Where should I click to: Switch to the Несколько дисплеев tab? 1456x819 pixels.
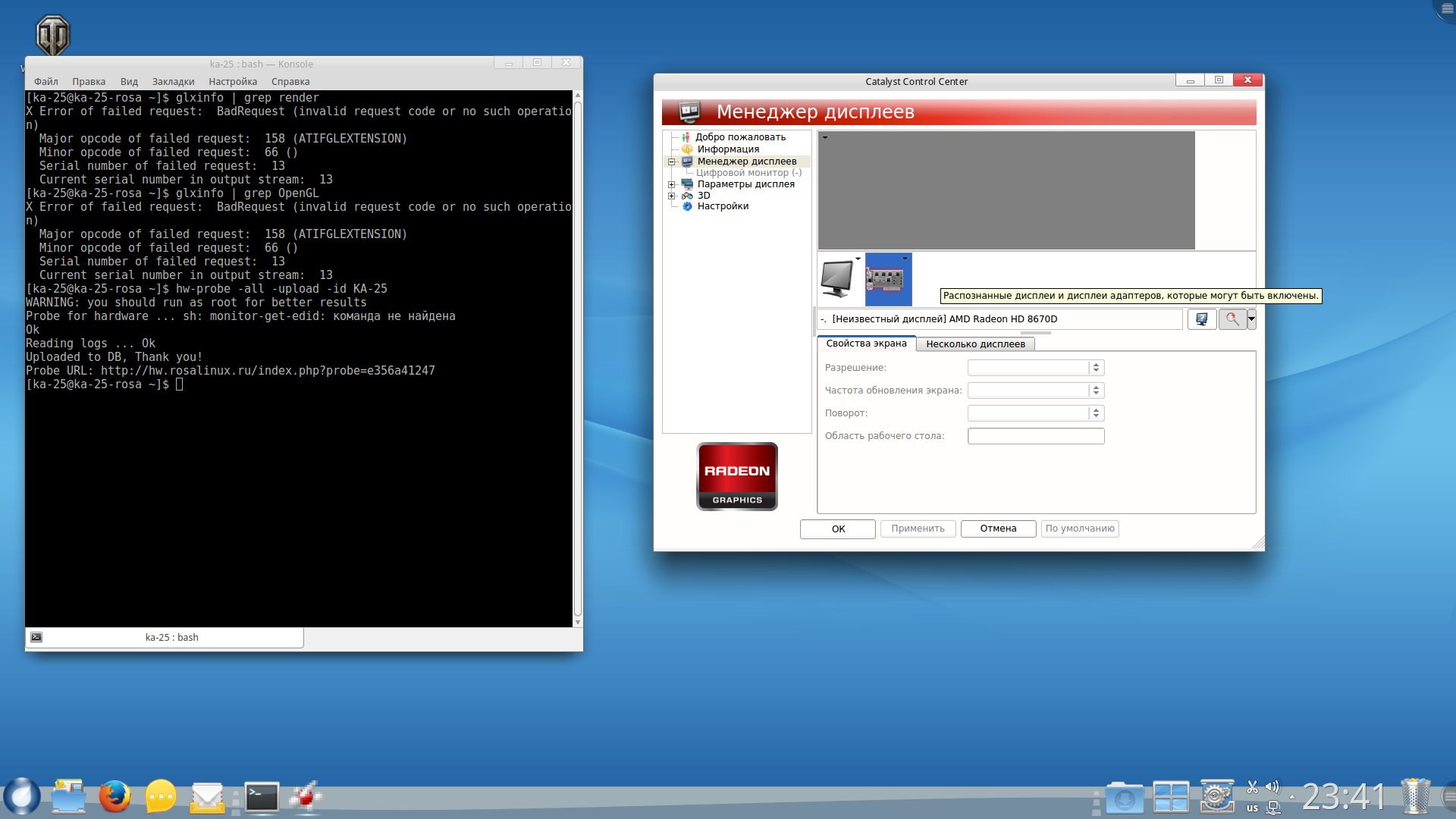[x=975, y=344]
